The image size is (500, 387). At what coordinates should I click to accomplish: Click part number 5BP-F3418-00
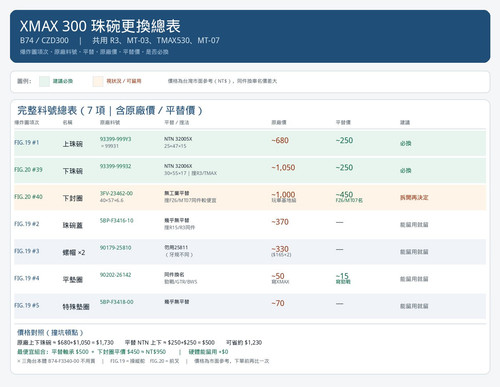tap(117, 302)
